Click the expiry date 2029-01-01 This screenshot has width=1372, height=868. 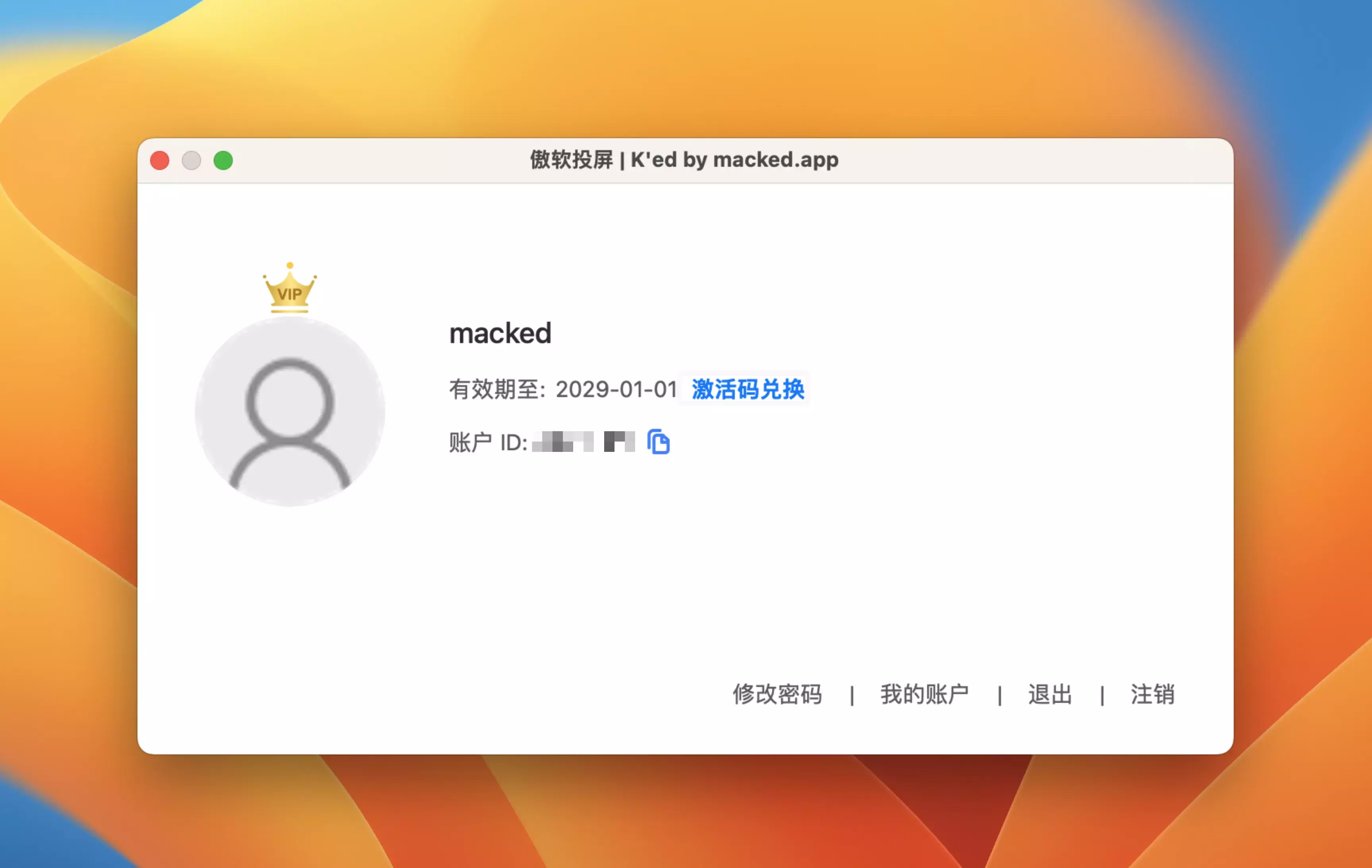616,390
